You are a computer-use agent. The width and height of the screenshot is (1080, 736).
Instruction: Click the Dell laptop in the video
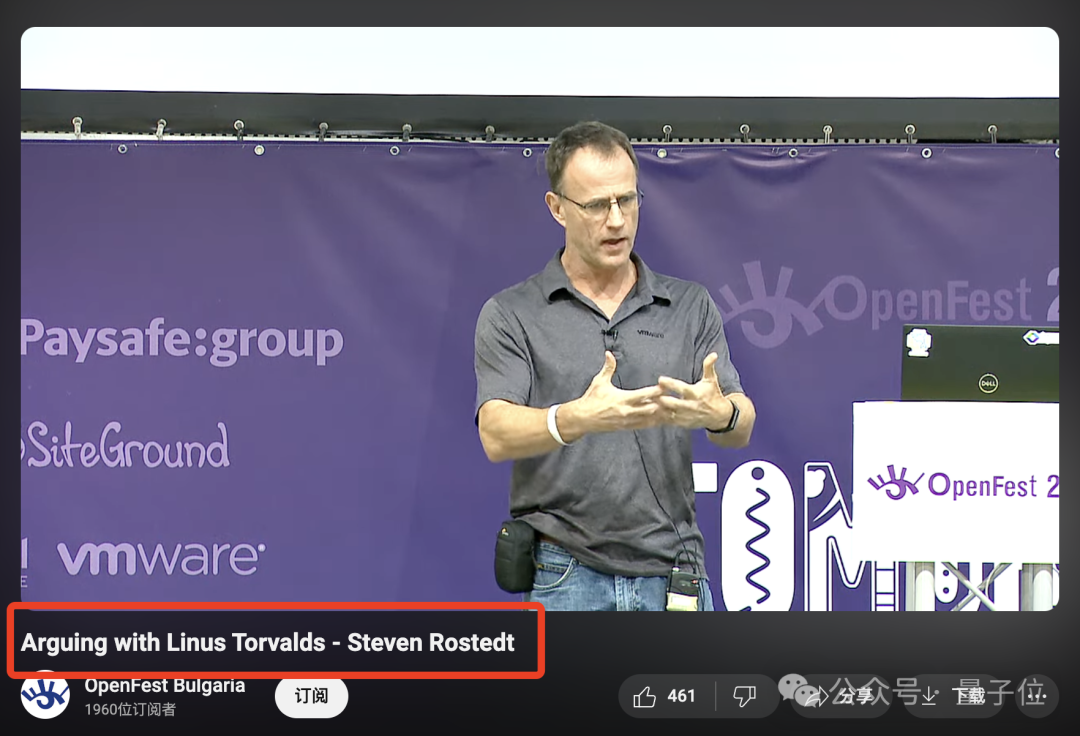click(x=978, y=364)
